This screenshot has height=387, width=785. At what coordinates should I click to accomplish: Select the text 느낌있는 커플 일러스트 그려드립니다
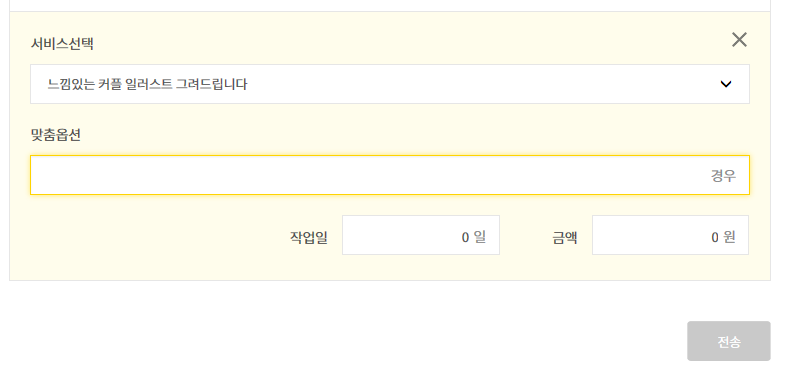point(147,84)
